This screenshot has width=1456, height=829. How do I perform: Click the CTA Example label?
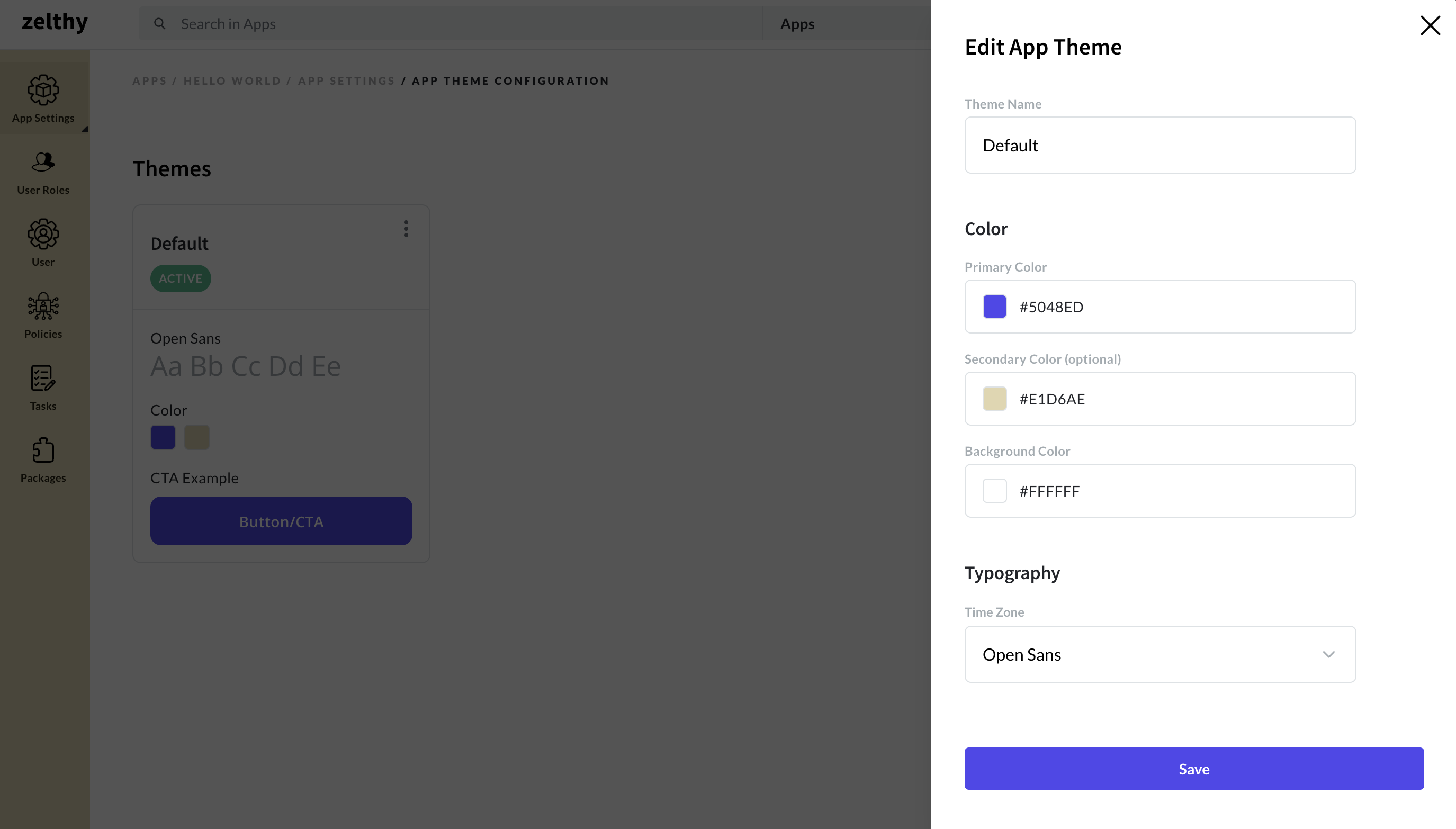click(x=194, y=477)
